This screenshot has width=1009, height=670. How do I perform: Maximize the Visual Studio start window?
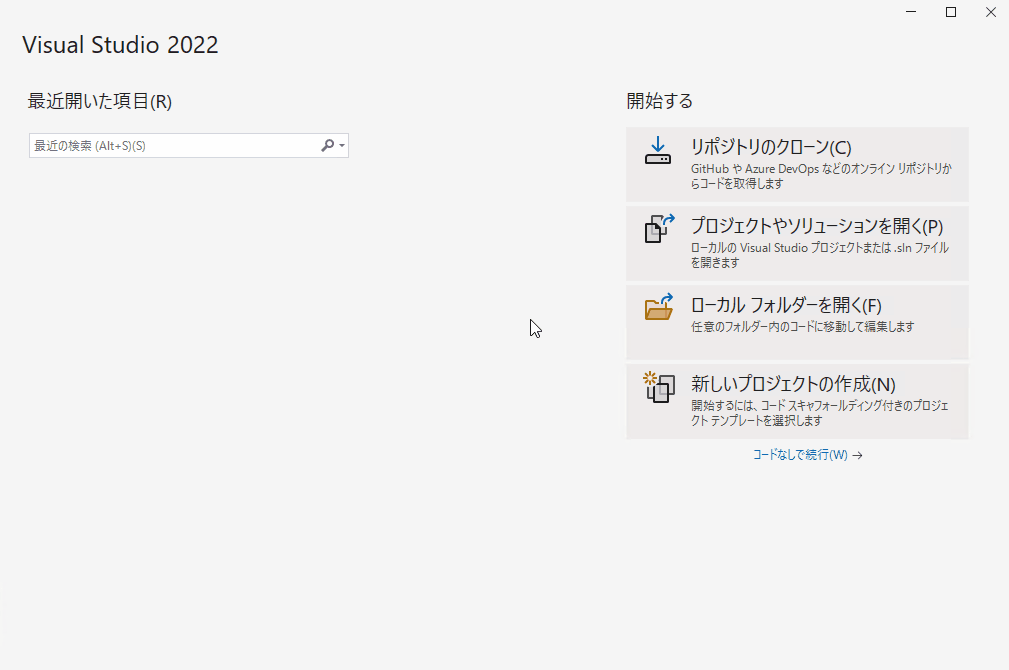[x=951, y=12]
